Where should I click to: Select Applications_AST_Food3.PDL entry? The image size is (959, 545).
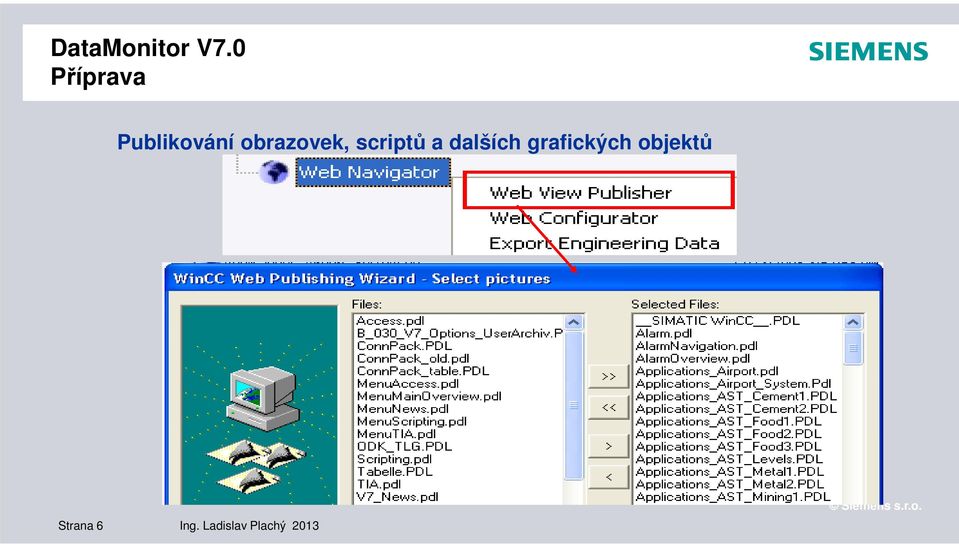point(728,447)
